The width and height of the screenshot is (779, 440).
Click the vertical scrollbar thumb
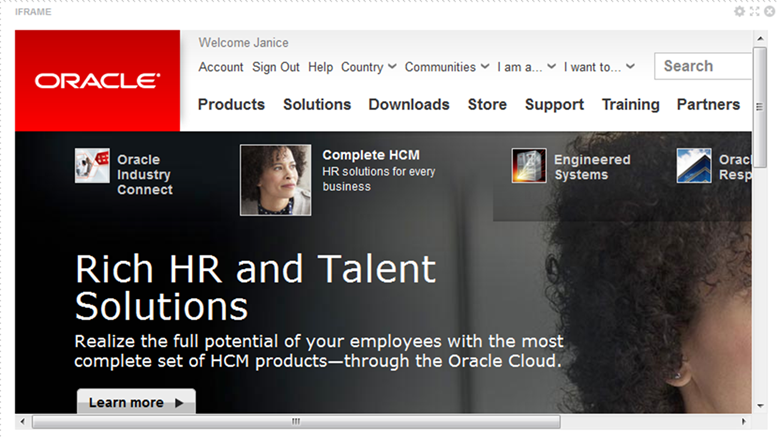[x=760, y=107]
